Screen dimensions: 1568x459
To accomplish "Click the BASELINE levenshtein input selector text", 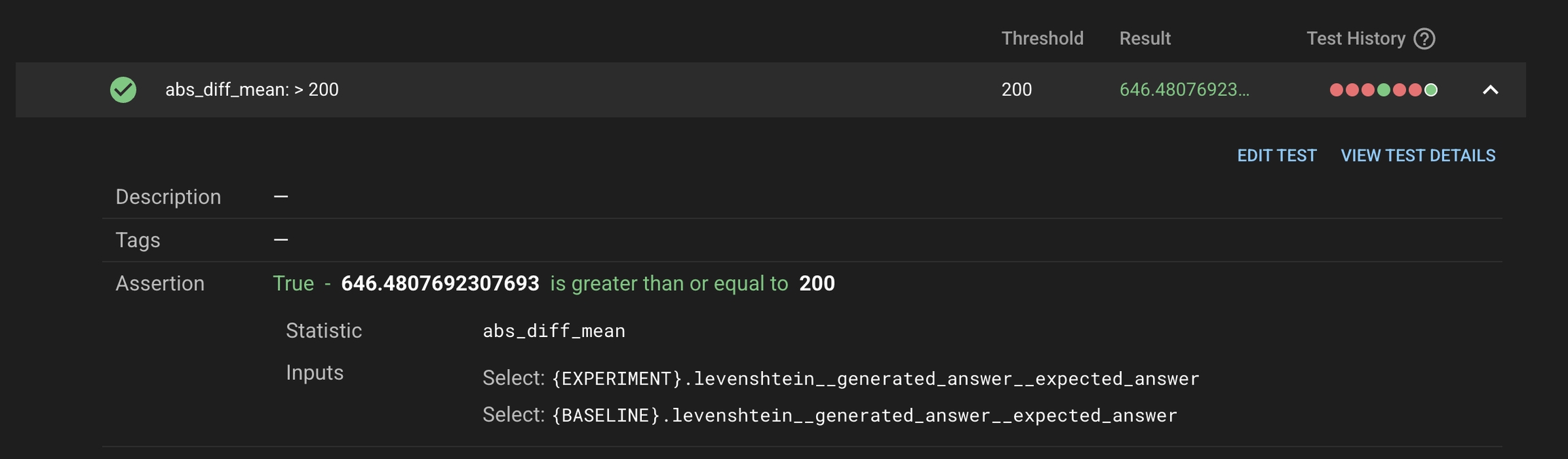I will (864, 415).
